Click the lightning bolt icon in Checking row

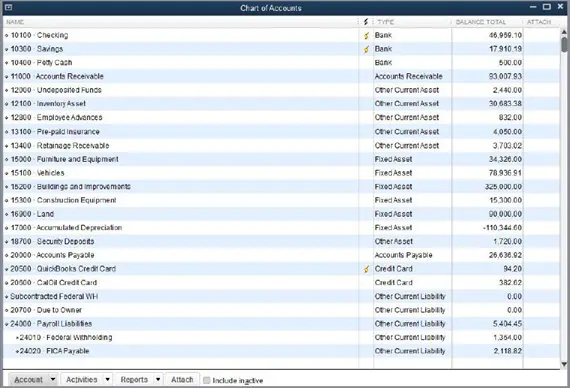pyautogui.click(x=366, y=36)
